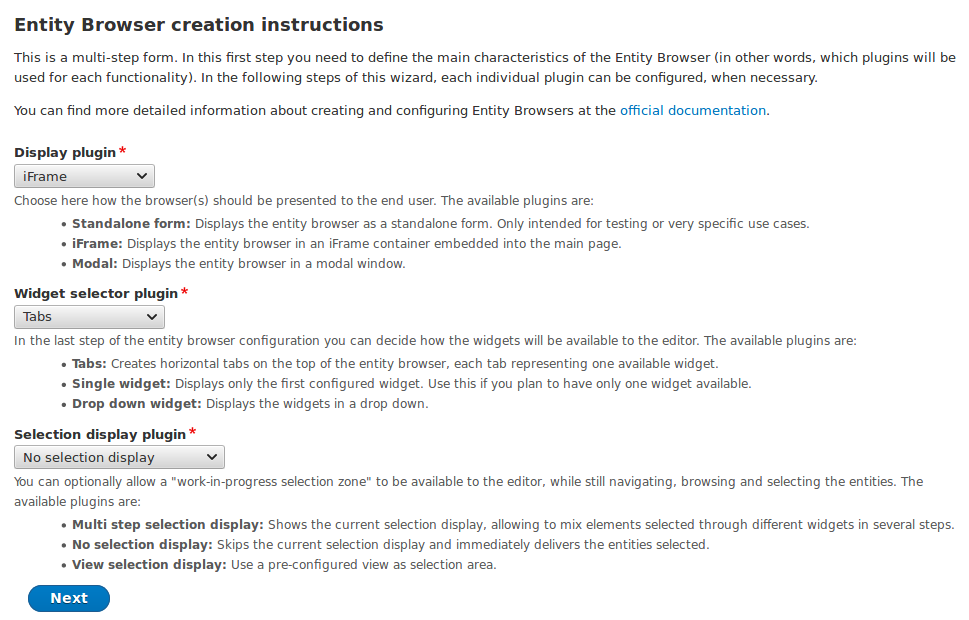Expand the No selection display dropdown
The width and height of the screenshot is (969, 620).
pyautogui.click(x=119, y=457)
